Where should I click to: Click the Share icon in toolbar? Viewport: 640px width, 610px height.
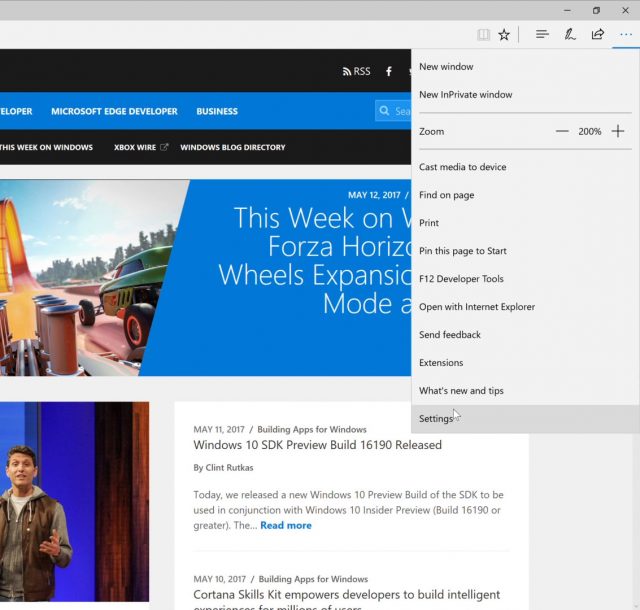click(598, 34)
